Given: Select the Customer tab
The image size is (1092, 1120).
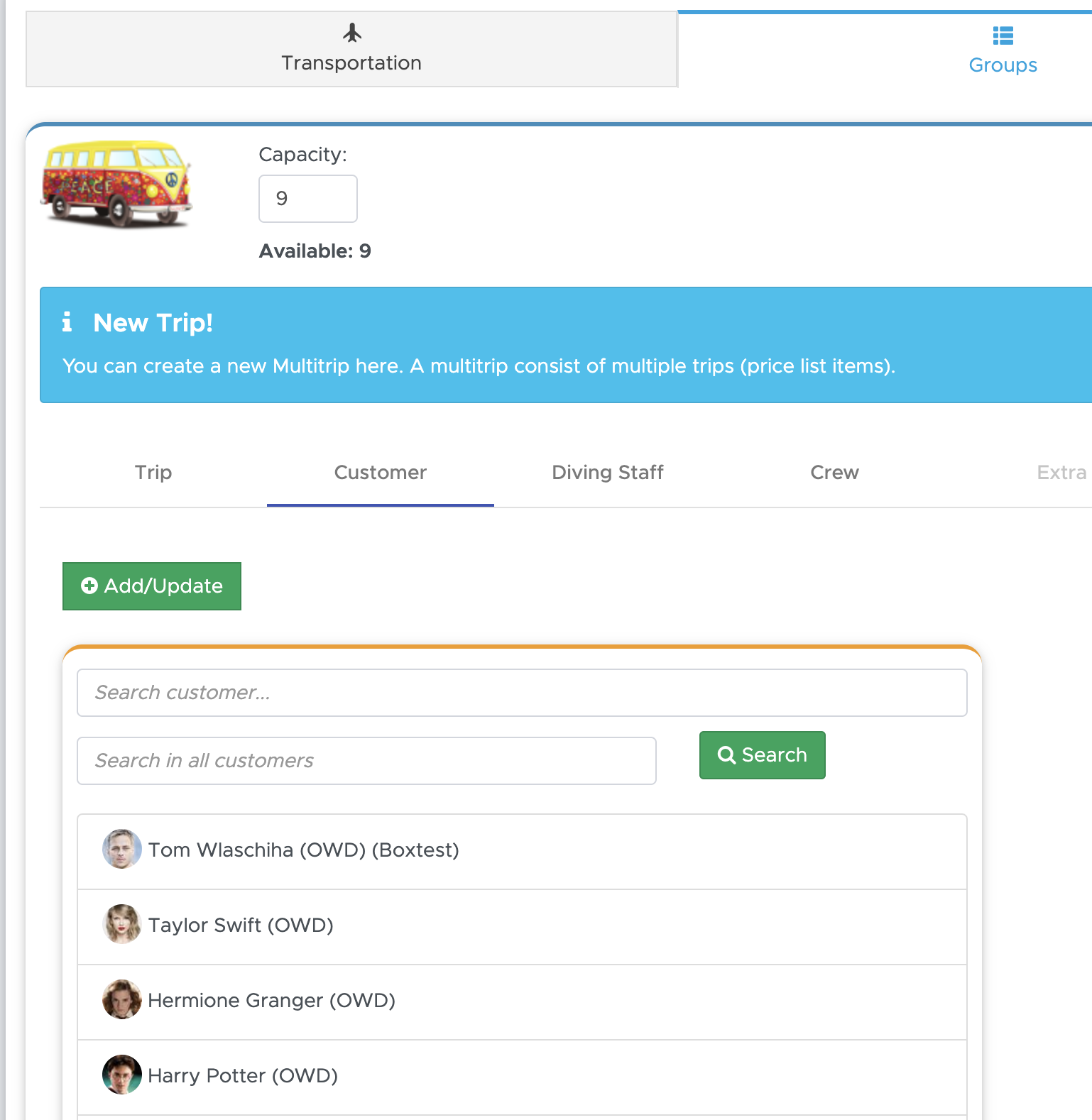Looking at the screenshot, I should click(381, 473).
